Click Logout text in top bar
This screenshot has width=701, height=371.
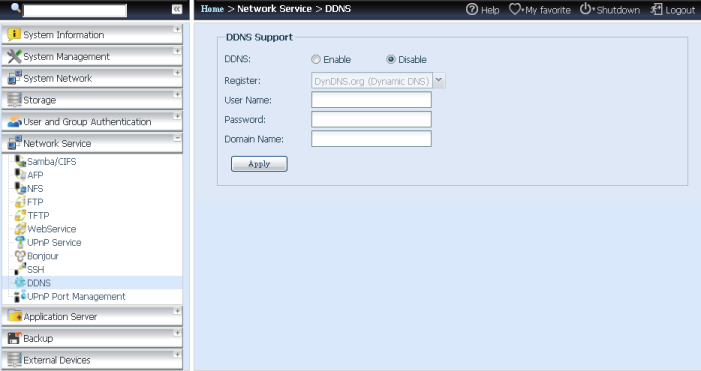[680, 10]
